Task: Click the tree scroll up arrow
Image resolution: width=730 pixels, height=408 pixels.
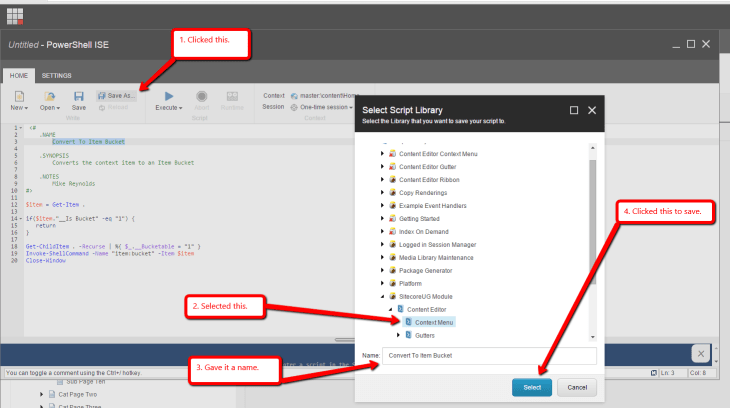Action: (593, 148)
